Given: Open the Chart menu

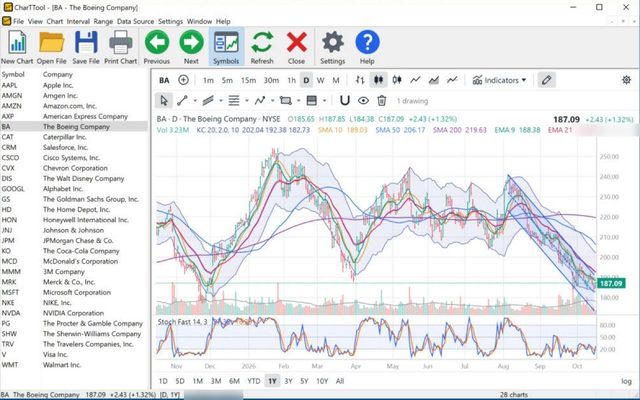Looking at the screenshot, I should click(55, 21).
